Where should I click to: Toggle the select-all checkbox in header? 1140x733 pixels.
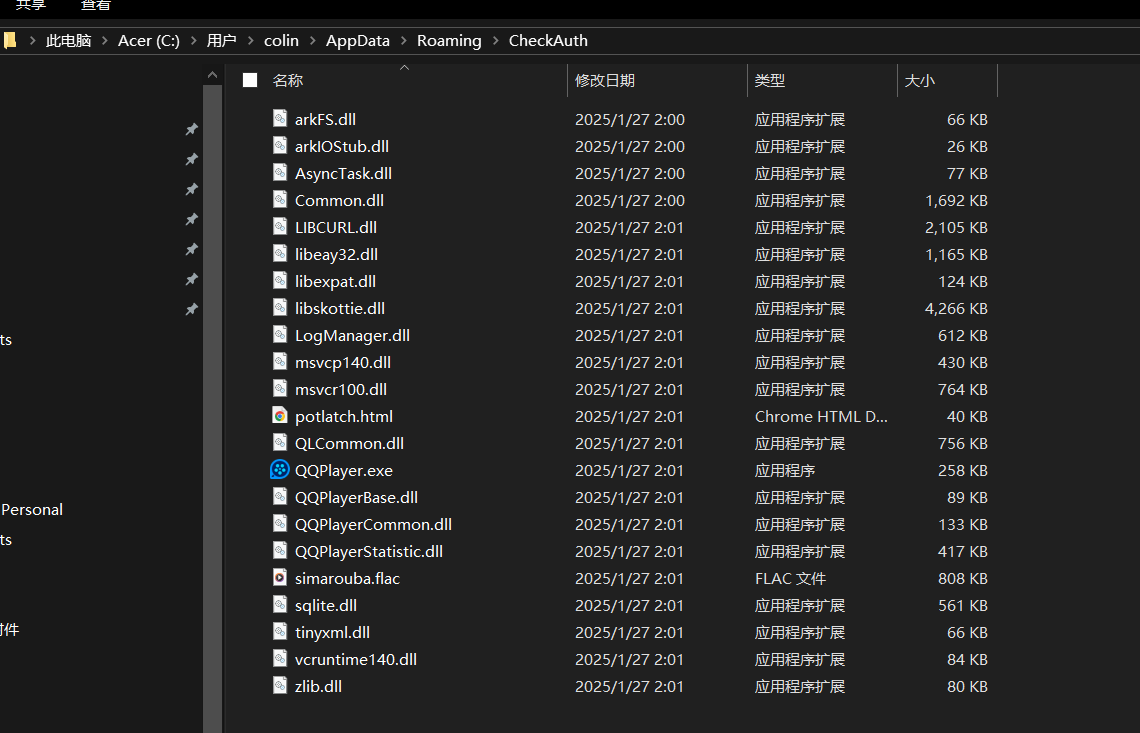pos(250,80)
